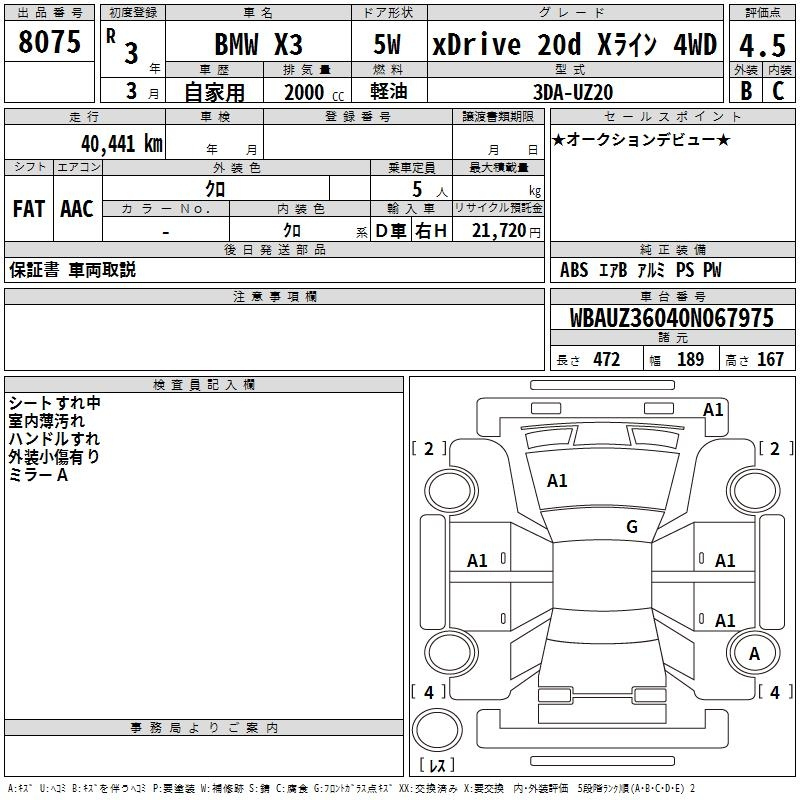
Task: Click spare tire circle above [レス]
Action: click(437, 730)
